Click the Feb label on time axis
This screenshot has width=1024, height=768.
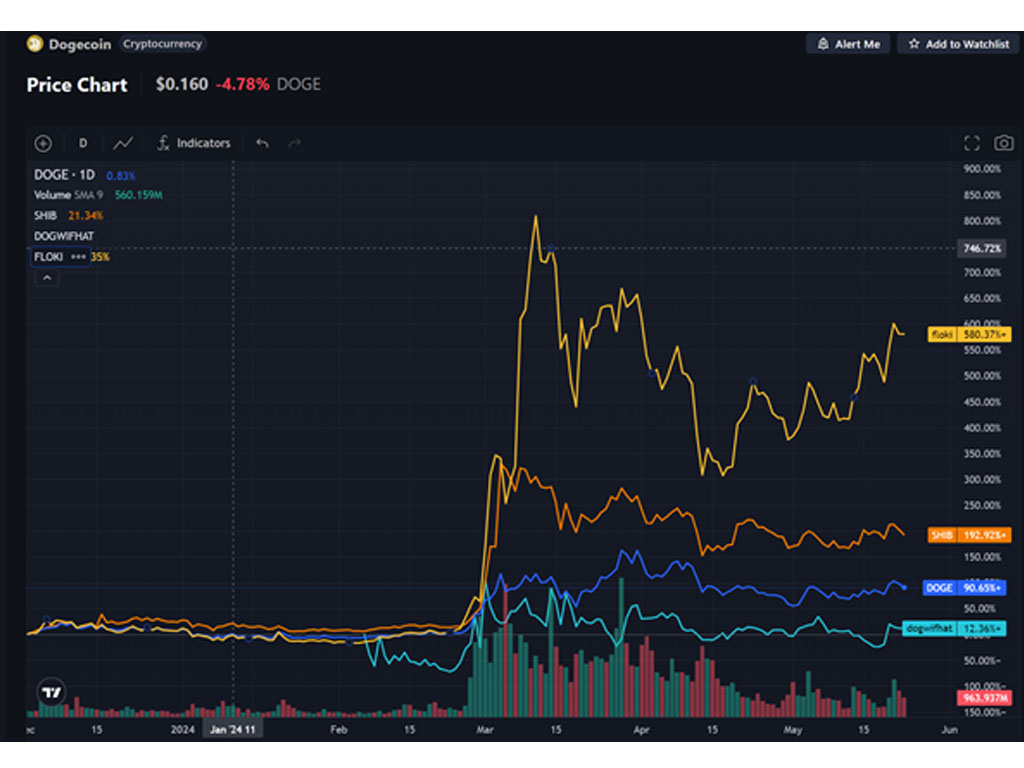point(338,729)
